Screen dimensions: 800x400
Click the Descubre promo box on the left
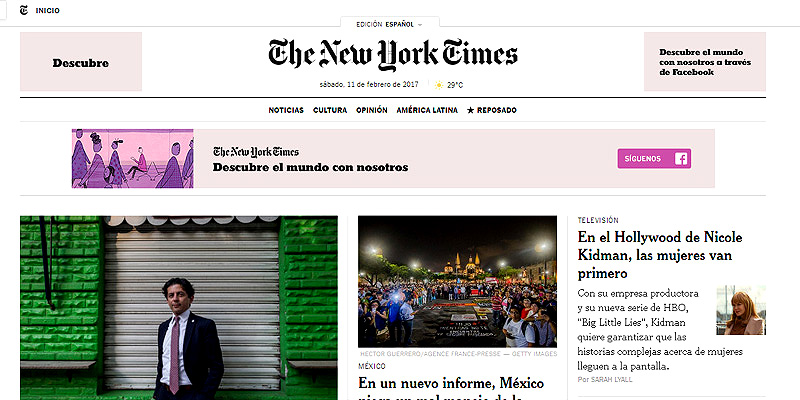pyautogui.click(x=81, y=62)
